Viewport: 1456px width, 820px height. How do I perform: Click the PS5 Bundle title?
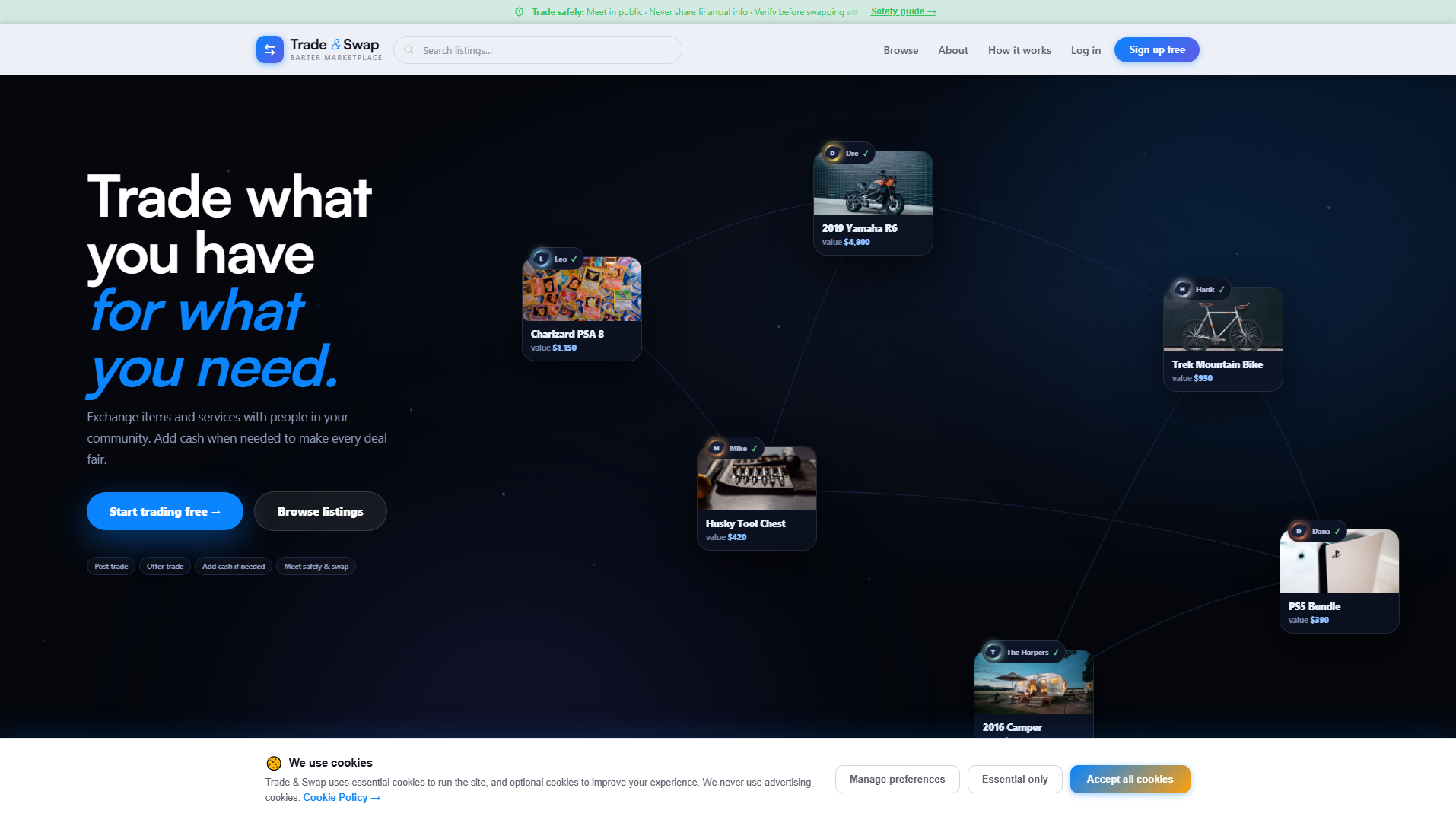1315,606
